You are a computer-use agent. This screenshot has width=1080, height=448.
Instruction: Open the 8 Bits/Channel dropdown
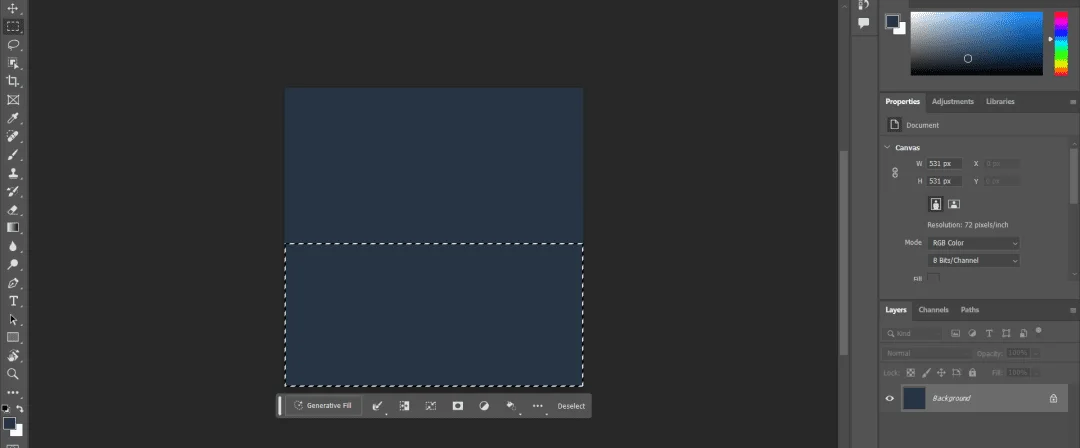coord(973,261)
